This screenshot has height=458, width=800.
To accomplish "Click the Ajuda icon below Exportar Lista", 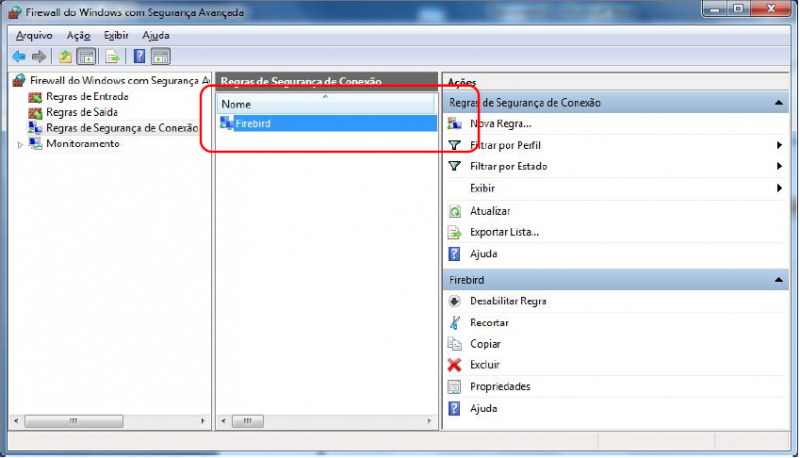I will click(x=454, y=254).
